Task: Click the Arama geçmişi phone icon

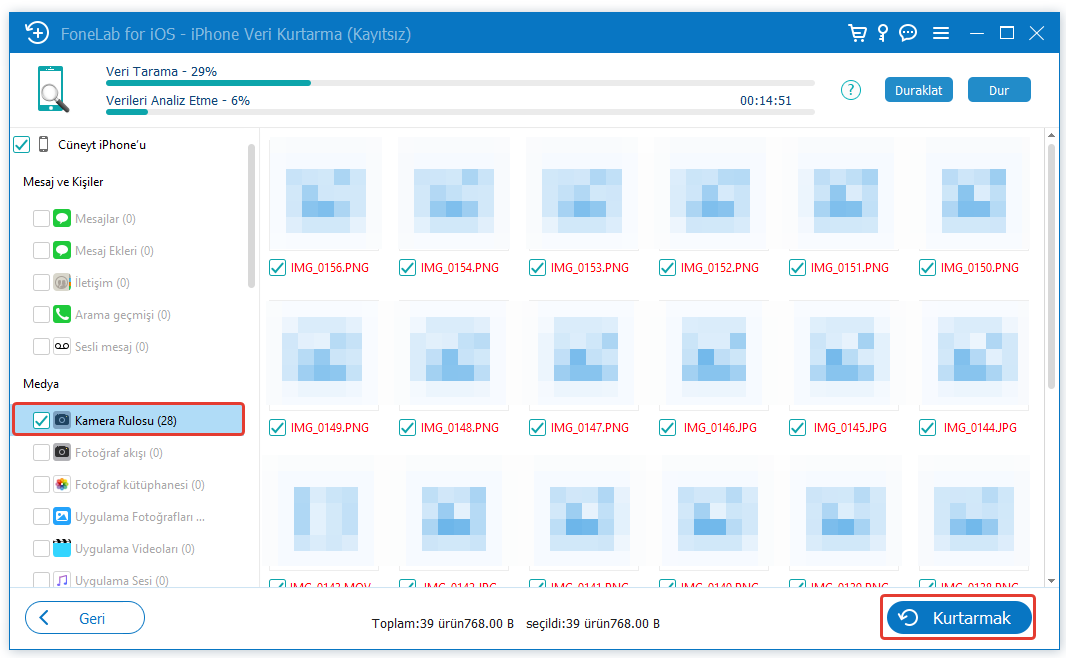Action: 62,315
